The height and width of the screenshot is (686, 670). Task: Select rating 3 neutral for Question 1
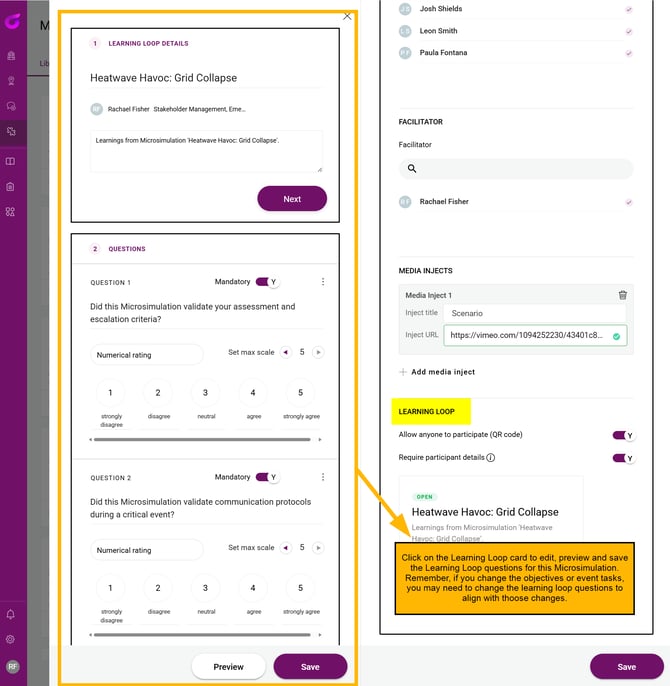click(205, 393)
